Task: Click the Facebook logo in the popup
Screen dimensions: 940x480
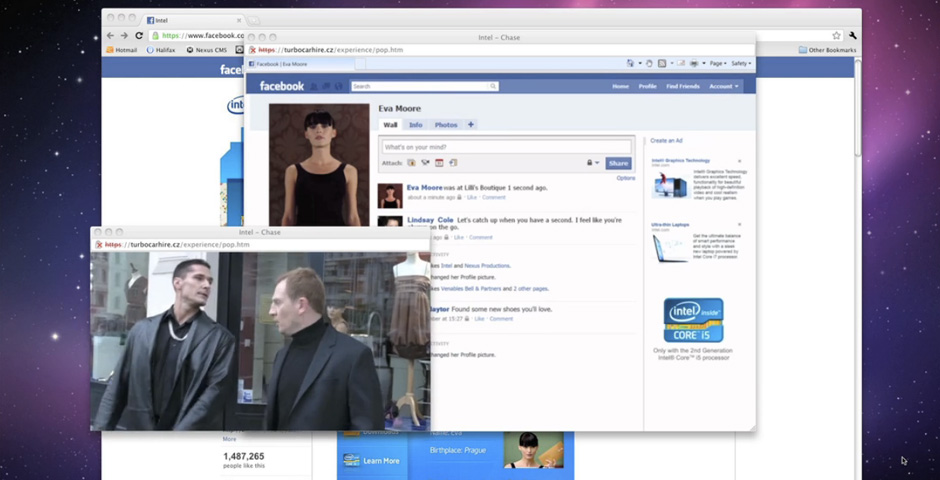Action: click(x=282, y=86)
